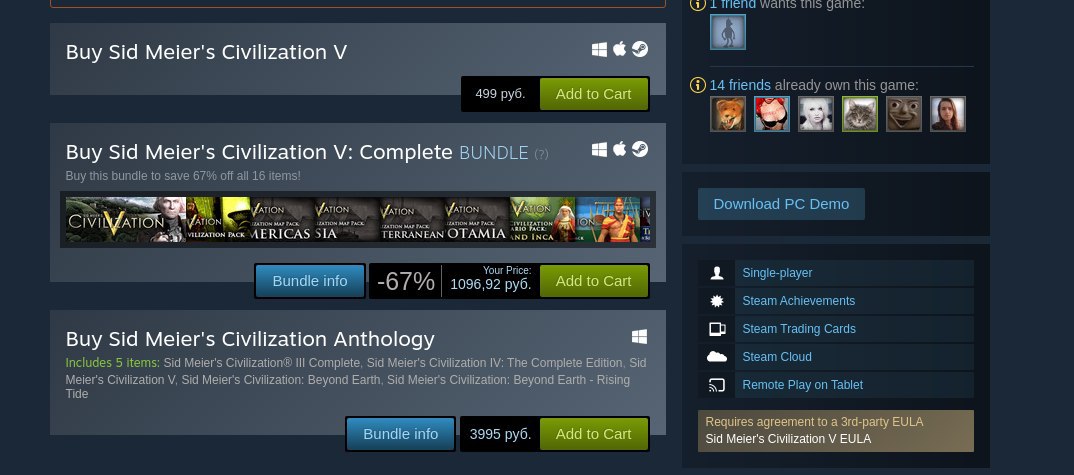Screen dimensions: 1074x475
Task: Click the Steam Cloud icon
Action: tap(716, 357)
